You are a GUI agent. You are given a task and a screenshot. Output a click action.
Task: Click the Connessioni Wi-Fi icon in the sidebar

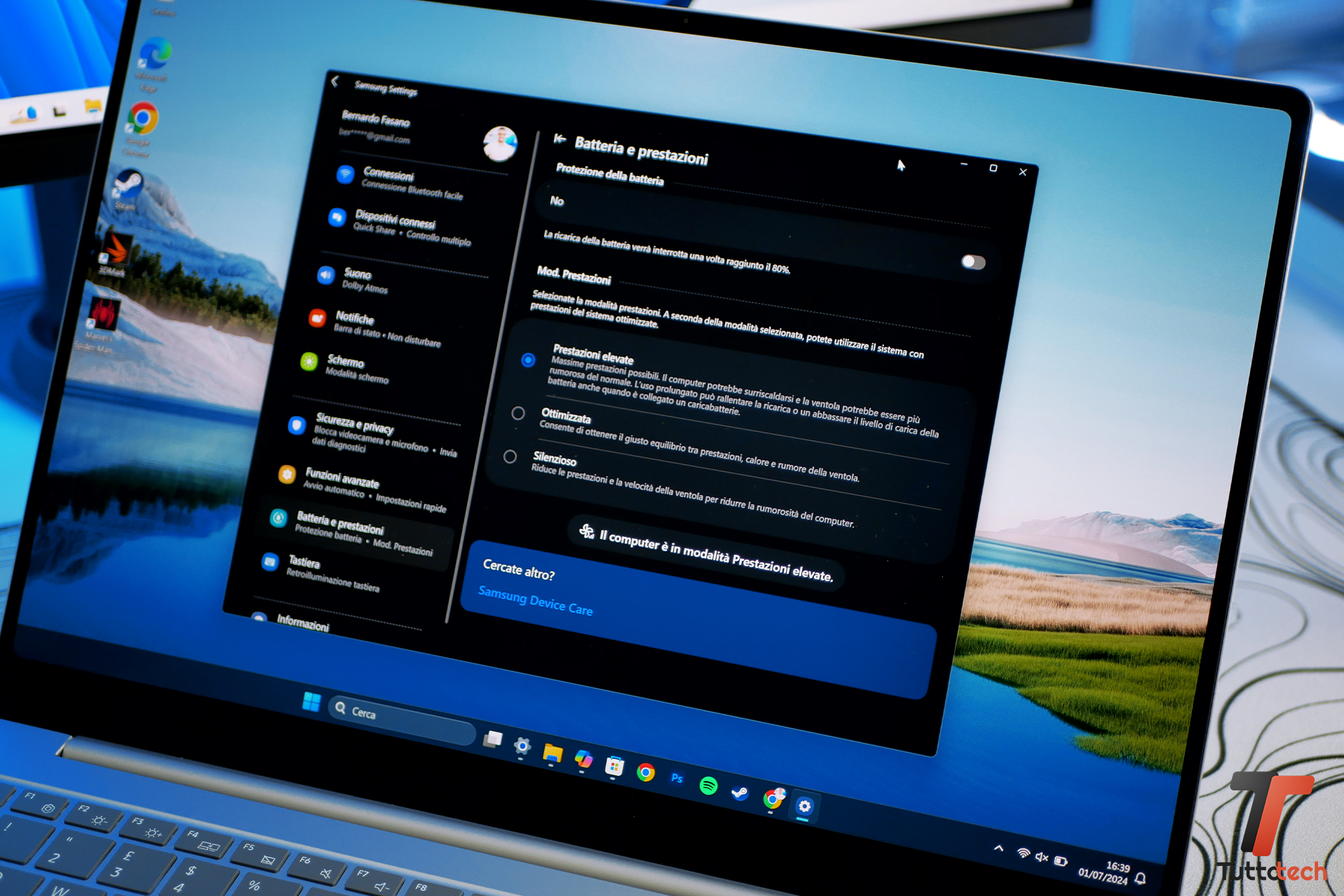click(x=345, y=174)
